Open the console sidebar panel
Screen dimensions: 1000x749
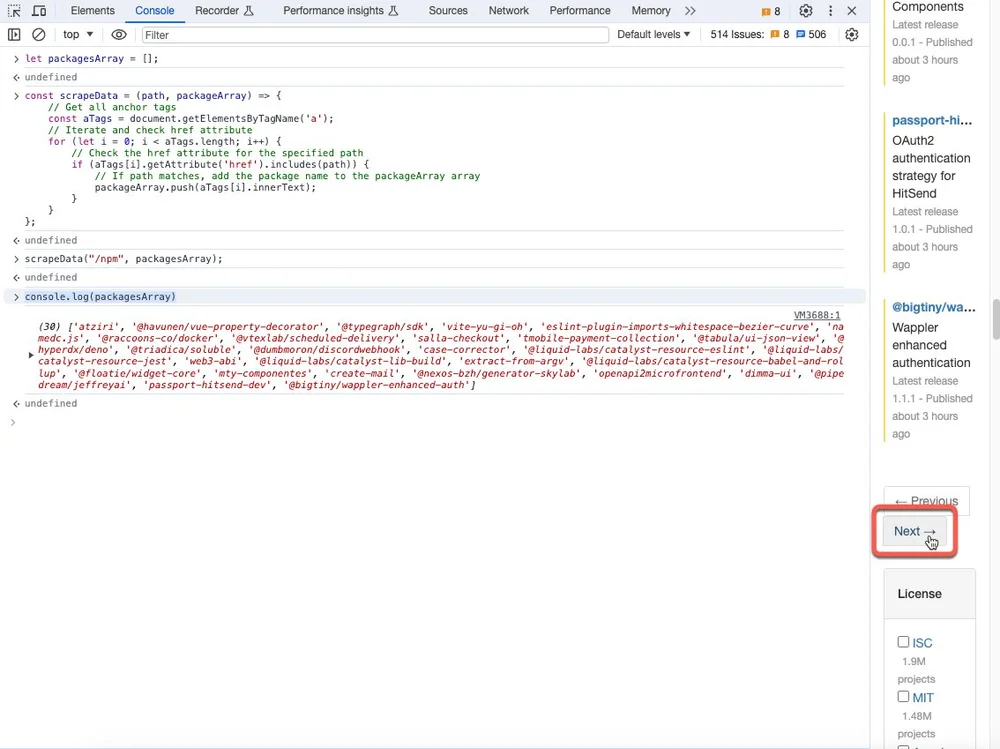[14, 34]
